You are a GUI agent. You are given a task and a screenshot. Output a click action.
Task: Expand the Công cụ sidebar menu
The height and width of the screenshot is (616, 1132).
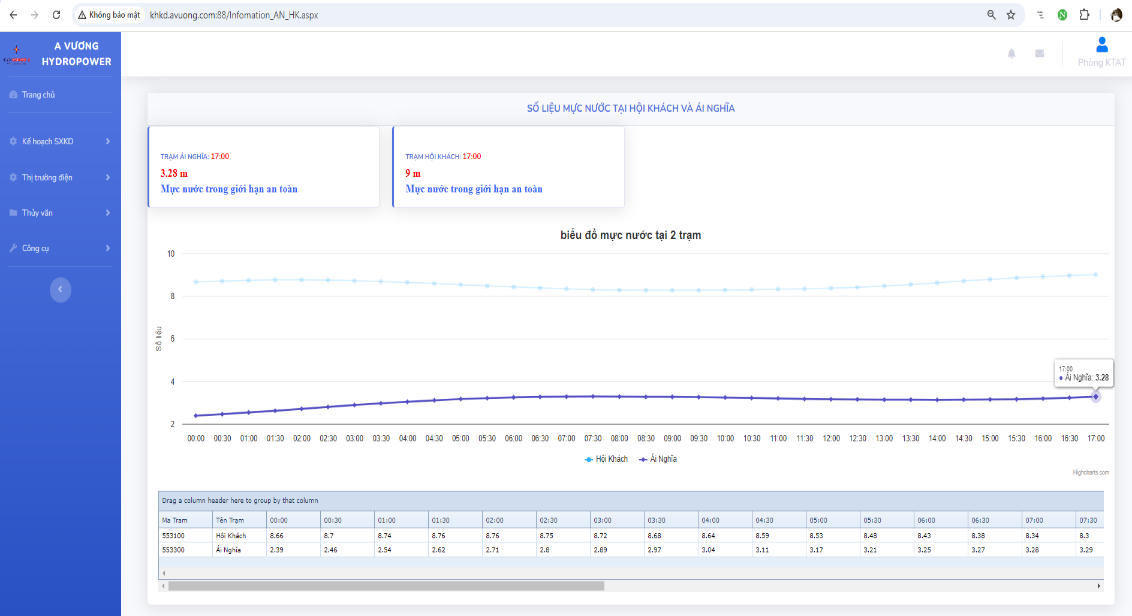point(60,248)
